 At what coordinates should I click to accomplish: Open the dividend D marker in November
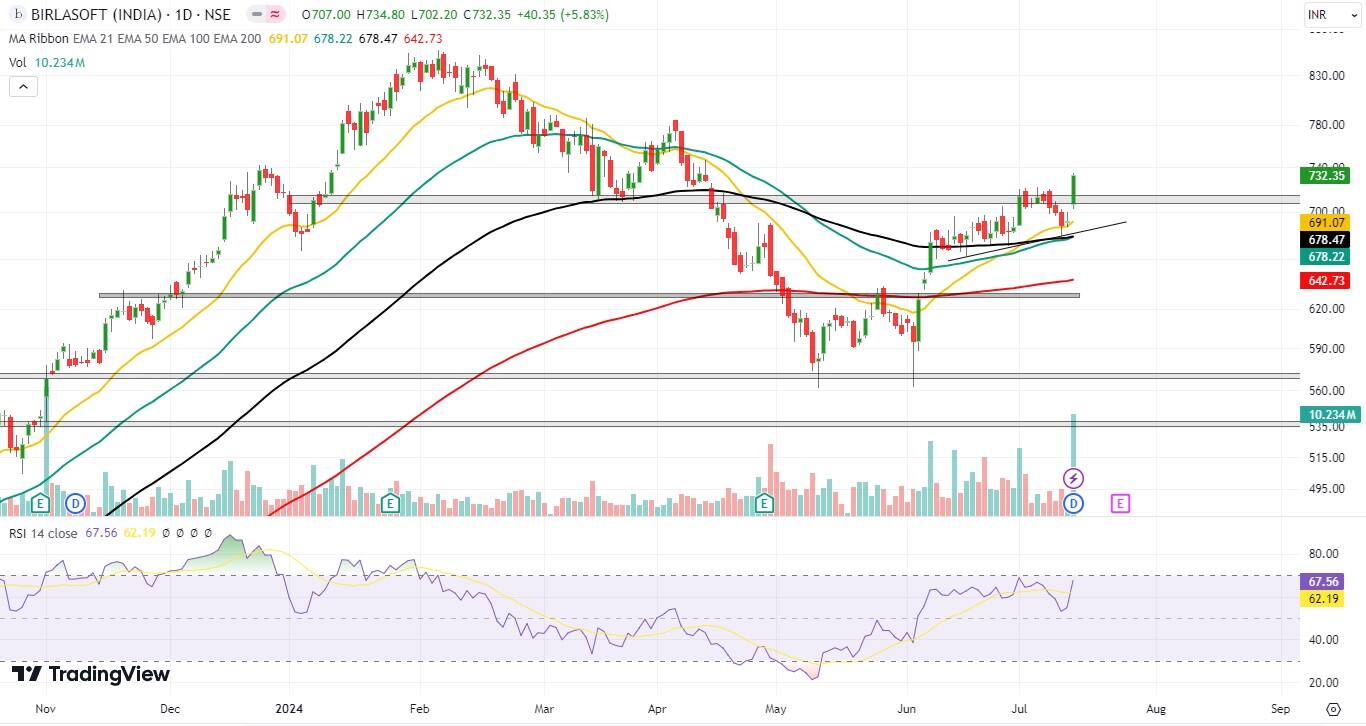75,503
